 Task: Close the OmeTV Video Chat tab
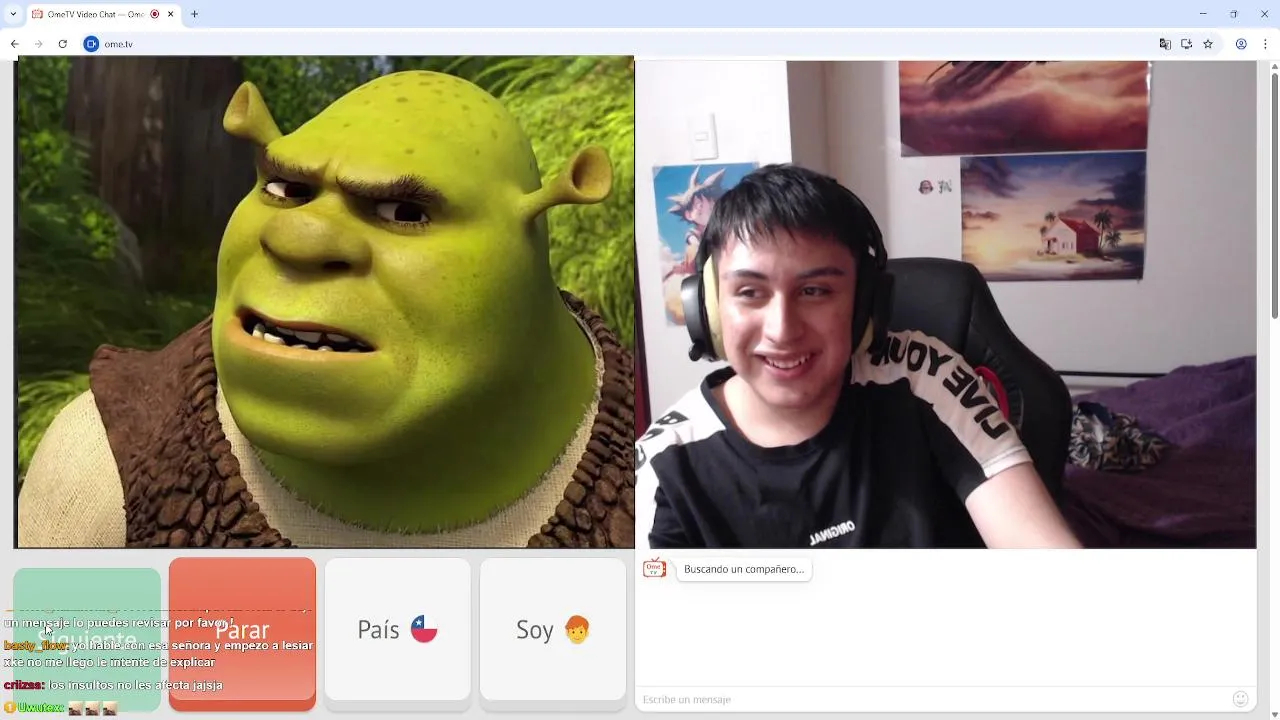(171, 14)
